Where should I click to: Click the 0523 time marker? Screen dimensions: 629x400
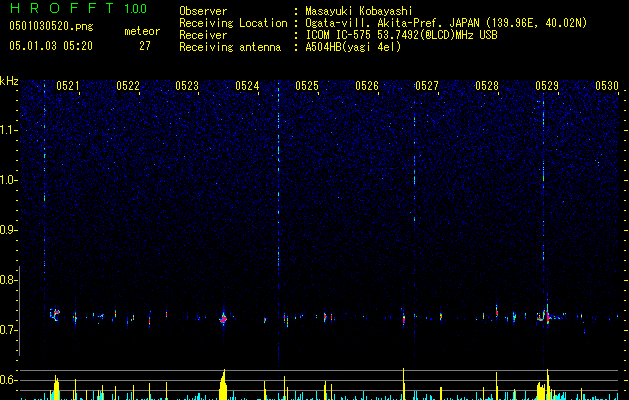pos(187,86)
